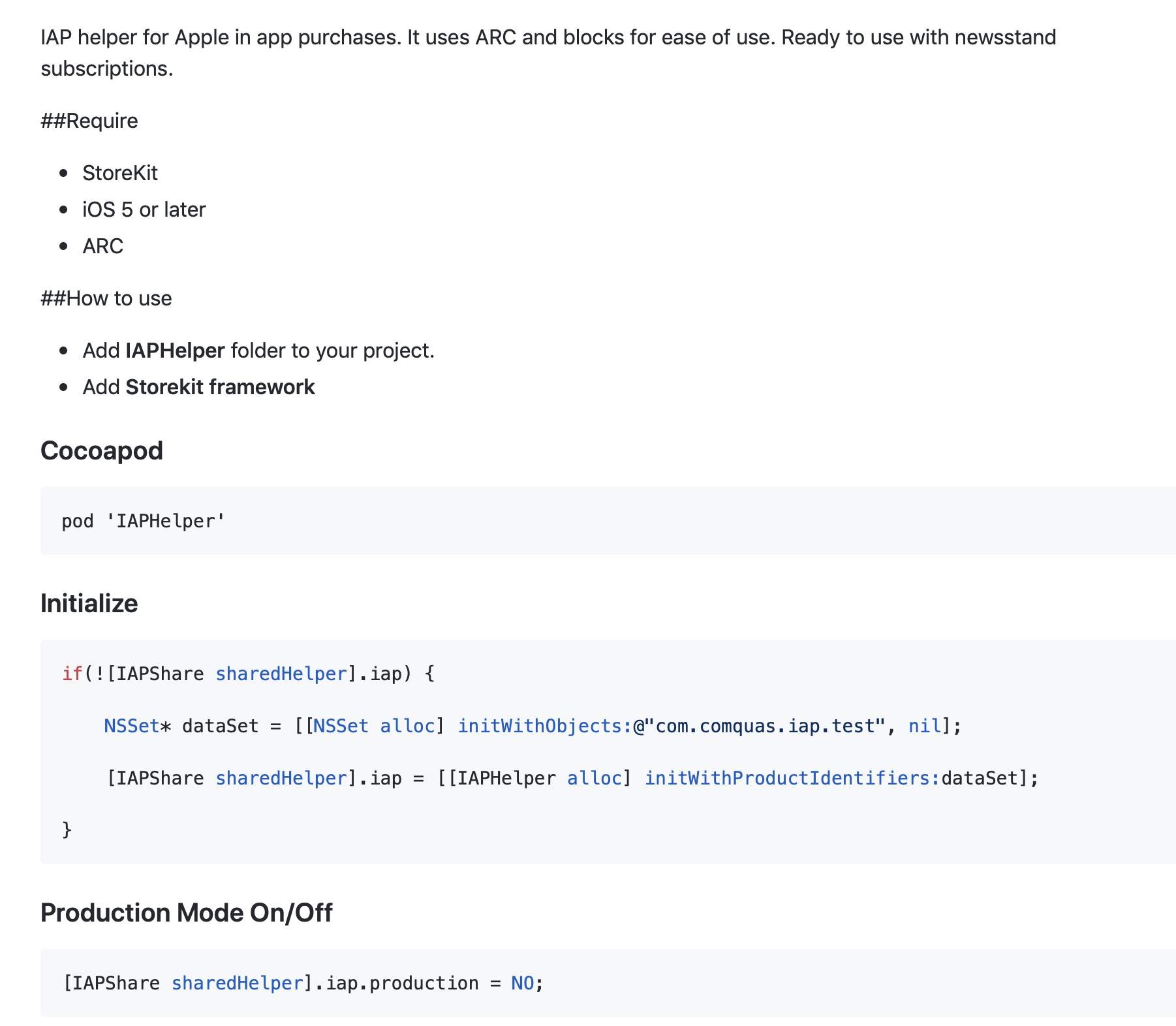The image size is (1176, 1026).
Task: Click the bold IAPHelper folder text
Action: click(175, 350)
